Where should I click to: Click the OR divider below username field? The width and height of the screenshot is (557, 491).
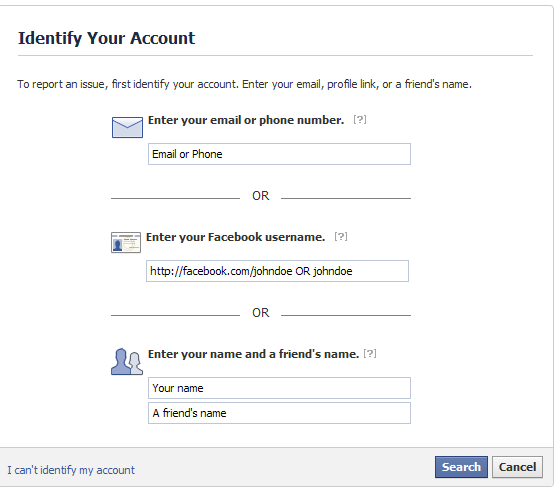[x=261, y=313]
